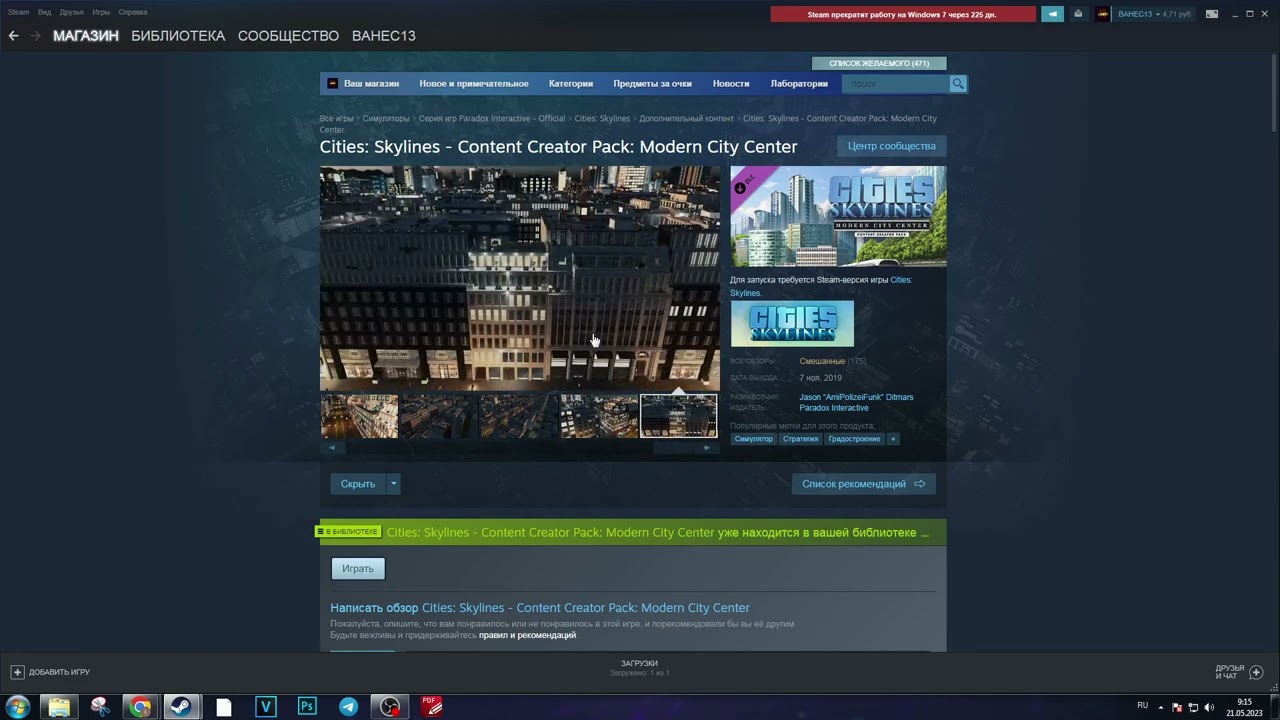Image resolution: width=1280 pixels, height=720 pixels.
Task: Go to МАГАЗИН section
Action: coord(86,36)
